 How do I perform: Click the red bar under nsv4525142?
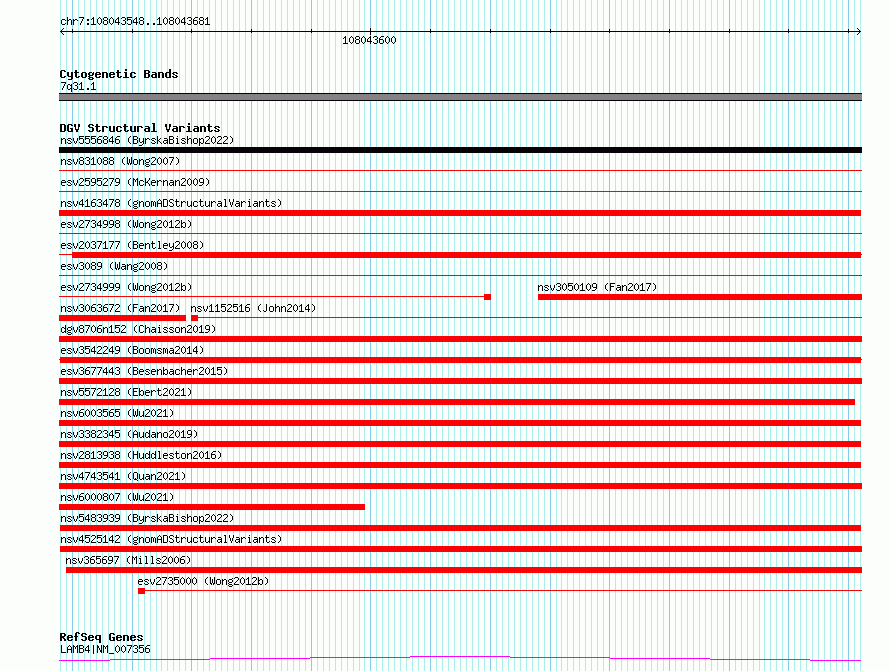[x=460, y=549]
